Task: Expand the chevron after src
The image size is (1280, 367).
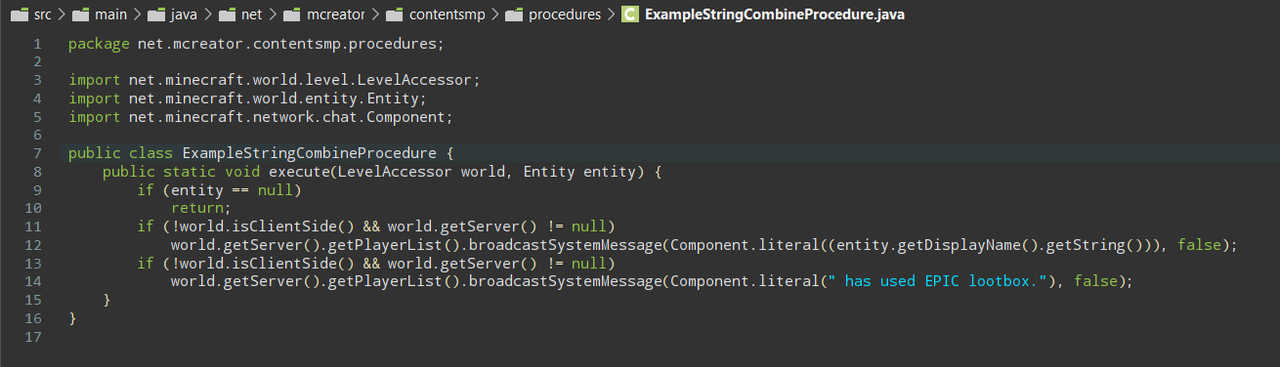Action: [x=63, y=15]
